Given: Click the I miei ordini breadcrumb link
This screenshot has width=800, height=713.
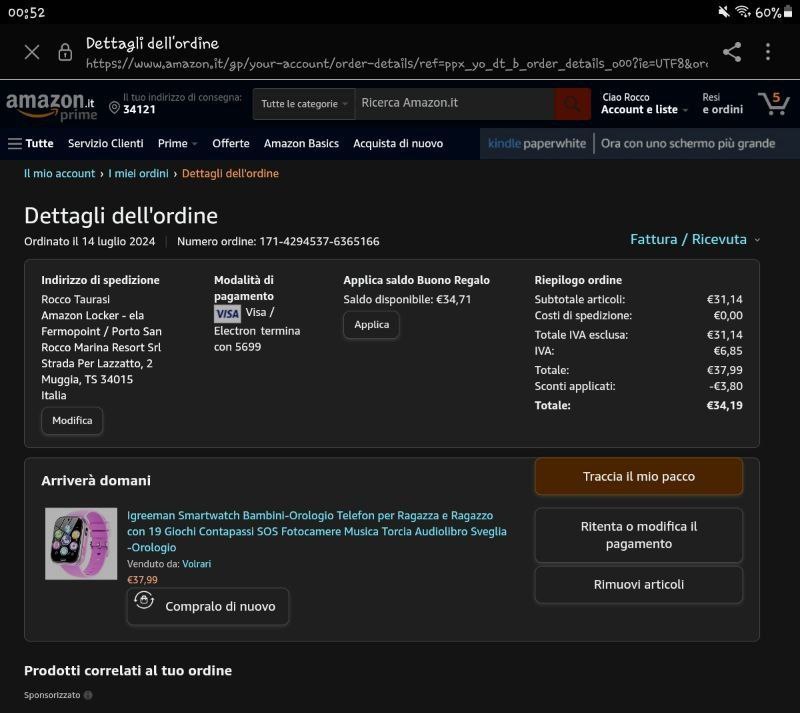Looking at the screenshot, I should pyautogui.click(x=138, y=174).
